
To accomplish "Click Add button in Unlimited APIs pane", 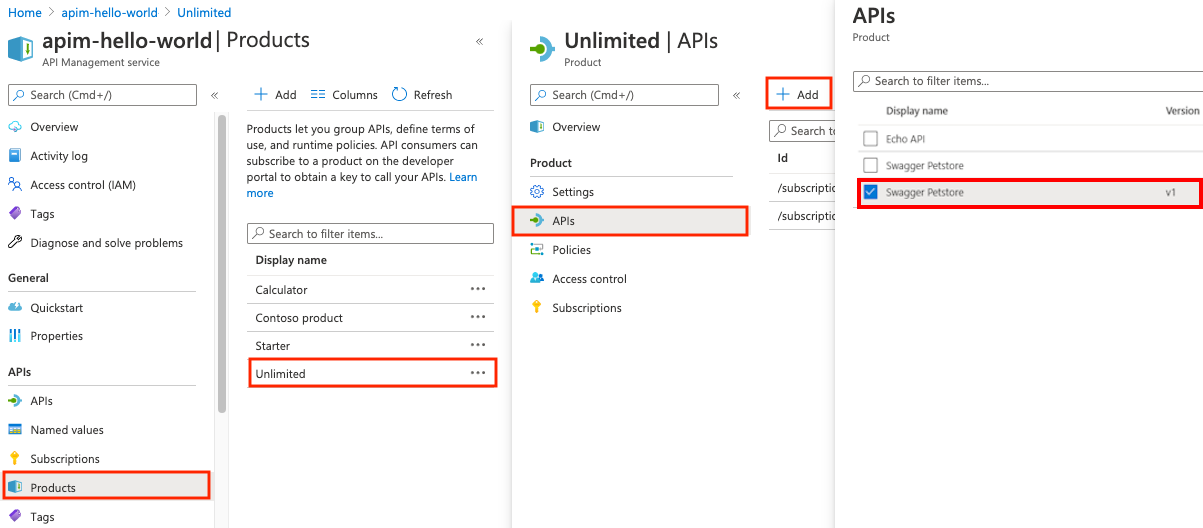I will click(798, 95).
